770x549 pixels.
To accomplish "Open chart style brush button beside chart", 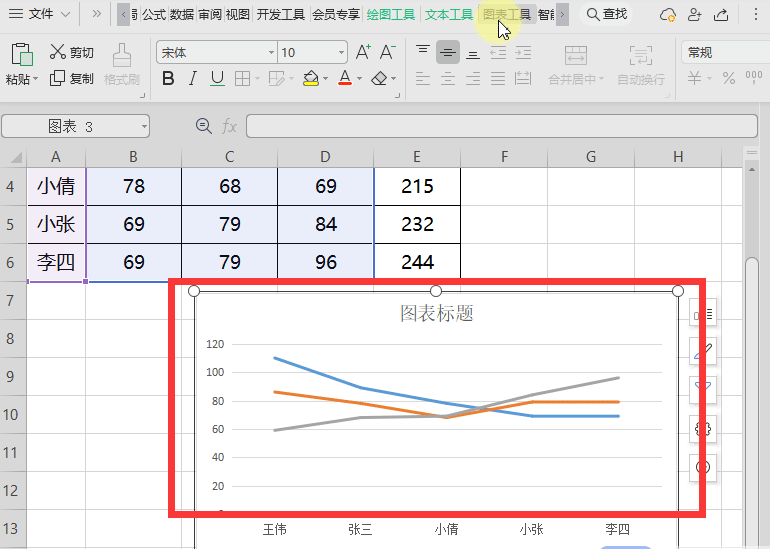I will click(703, 352).
